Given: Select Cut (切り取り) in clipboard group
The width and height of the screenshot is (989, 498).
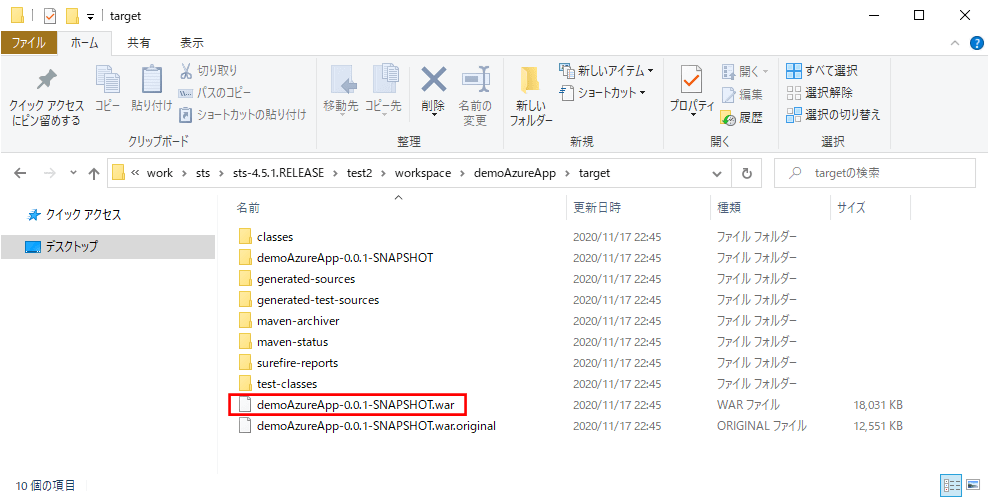Looking at the screenshot, I should (208, 71).
